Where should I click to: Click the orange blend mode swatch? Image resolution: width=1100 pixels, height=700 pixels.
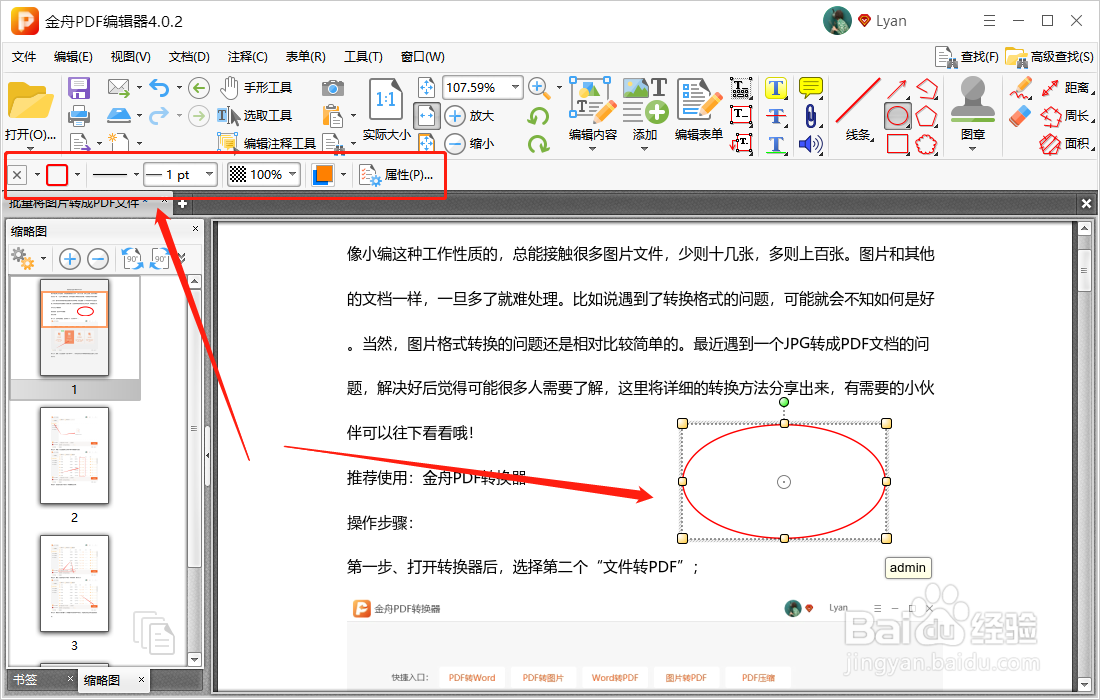(323, 175)
